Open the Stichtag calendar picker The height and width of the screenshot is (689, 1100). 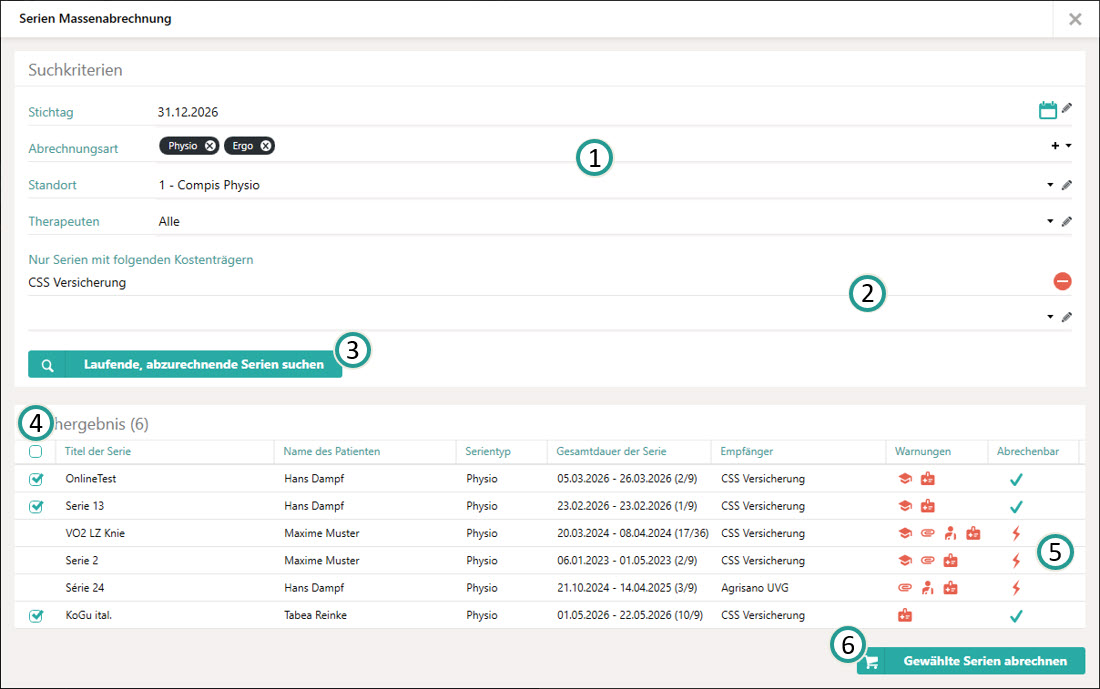(1047, 110)
